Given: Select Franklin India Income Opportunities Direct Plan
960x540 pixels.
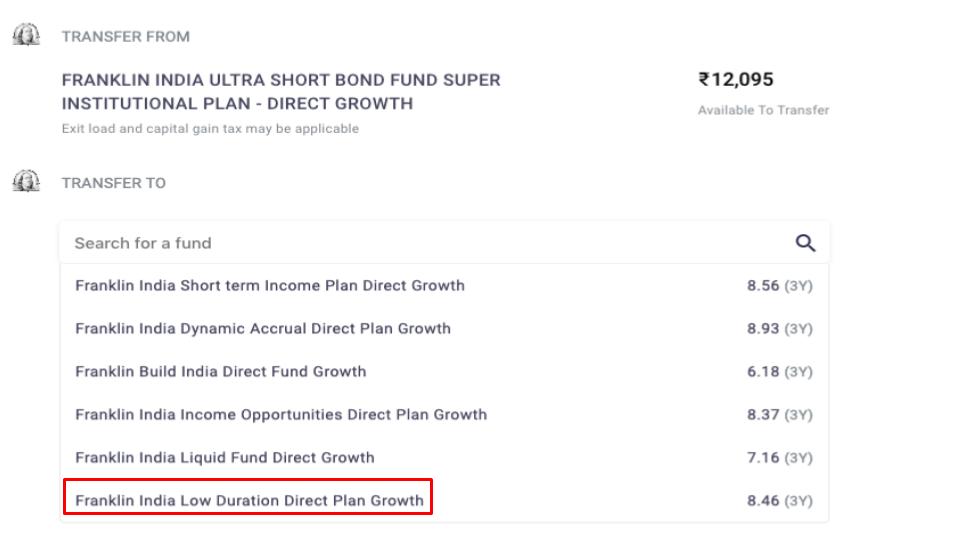Looking at the screenshot, I should click(444, 414).
